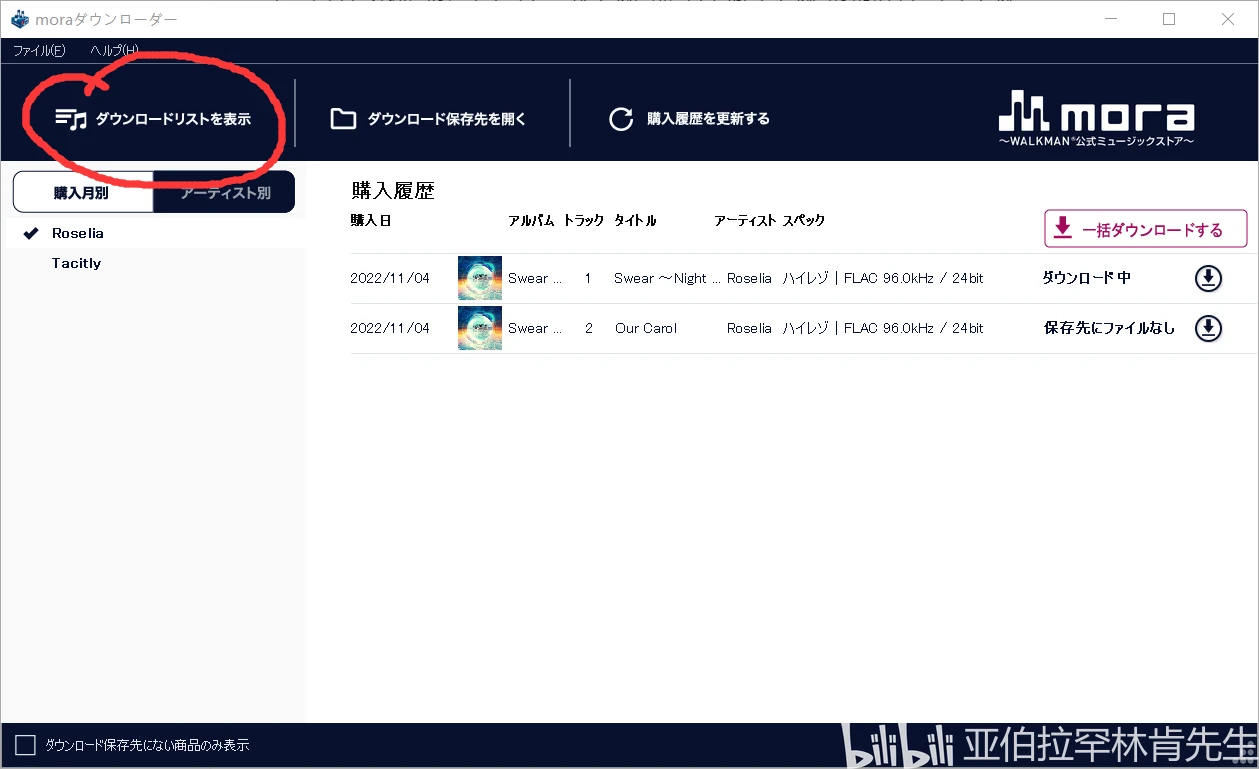Switch to アーティスト別 tab

click(225, 192)
